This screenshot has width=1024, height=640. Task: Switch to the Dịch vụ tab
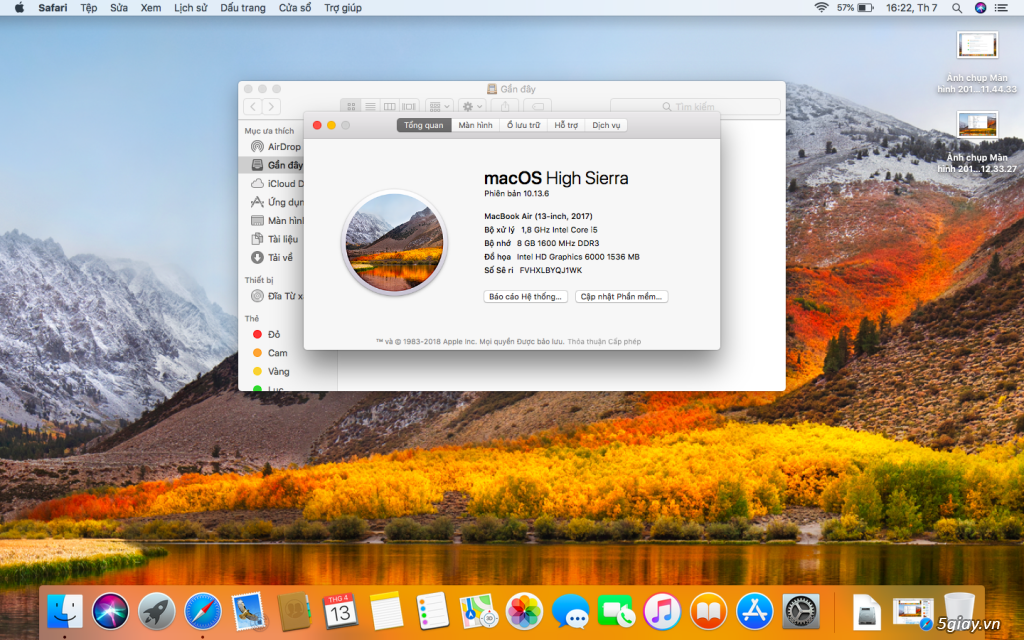(x=606, y=125)
